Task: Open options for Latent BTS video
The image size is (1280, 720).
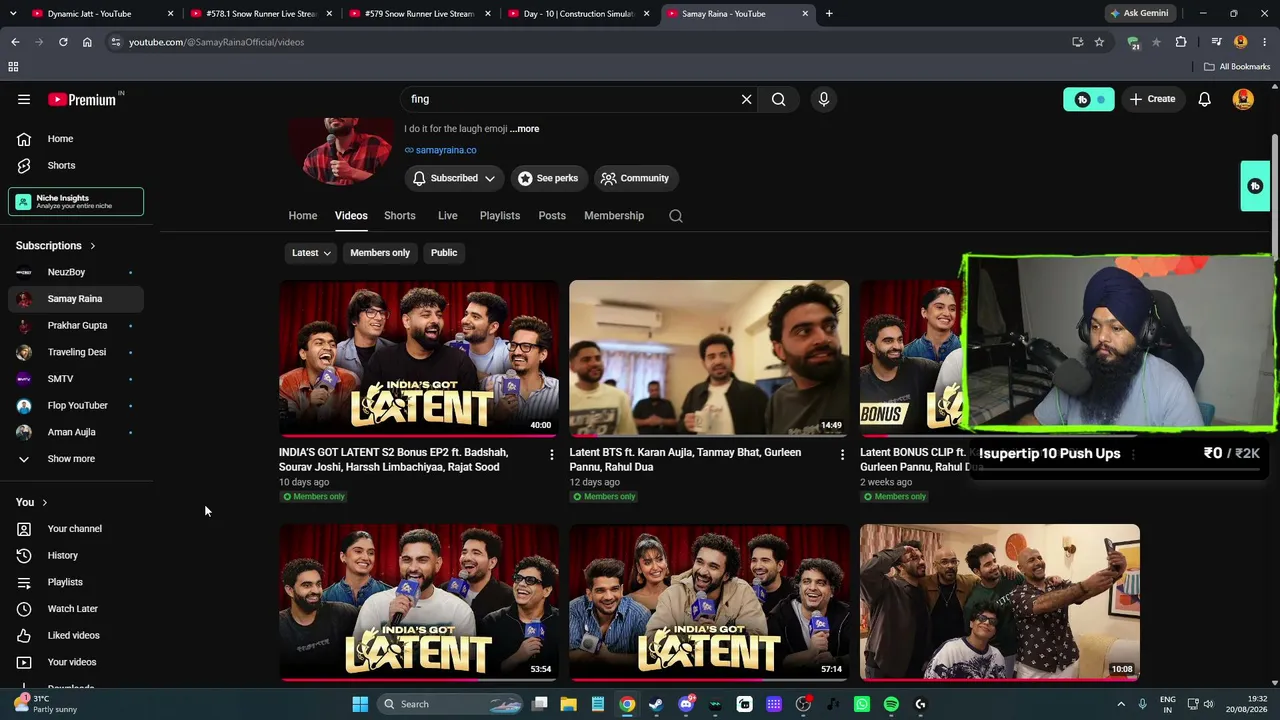Action: click(x=842, y=455)
